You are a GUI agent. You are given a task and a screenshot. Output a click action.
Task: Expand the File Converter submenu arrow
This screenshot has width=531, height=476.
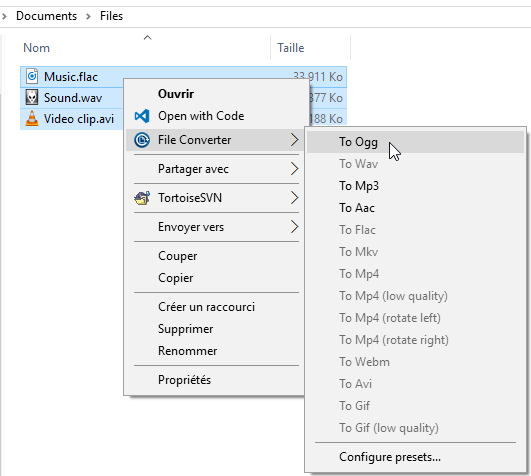(x=294, y=140)
